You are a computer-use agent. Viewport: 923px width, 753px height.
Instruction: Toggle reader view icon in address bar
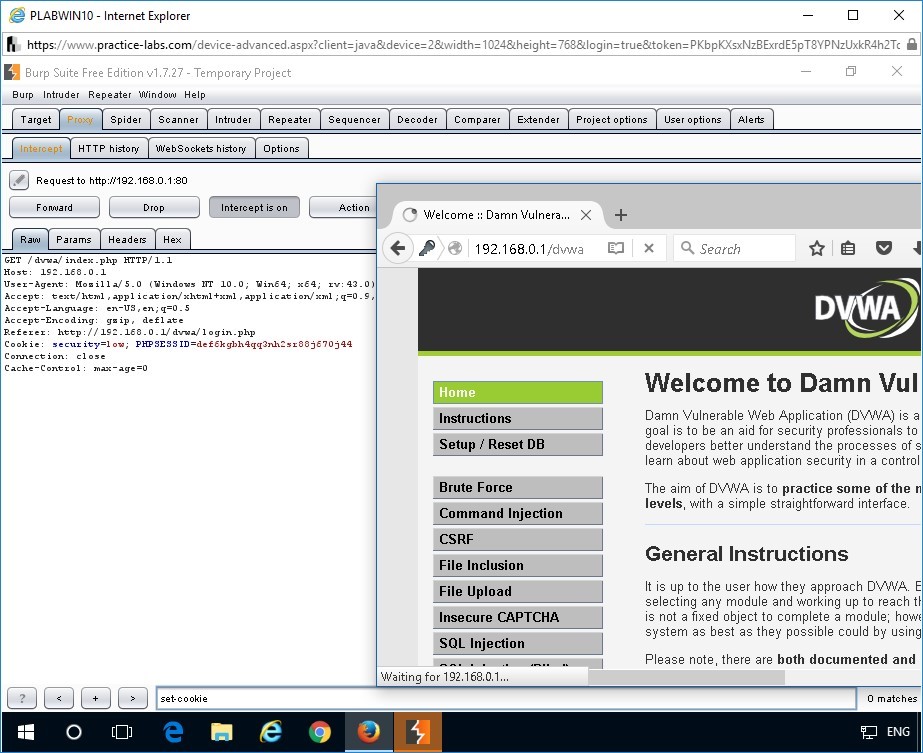click(616, 249)
